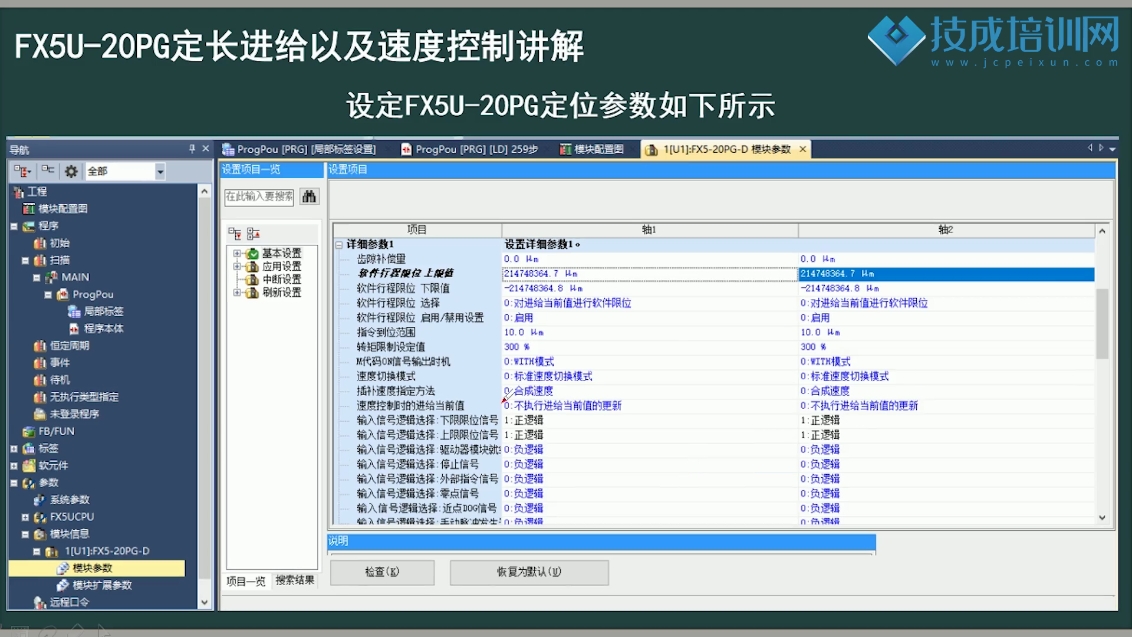
Task: Select 1[U1]:FX5-20PG-D in navigation
Action: [107, 551]
